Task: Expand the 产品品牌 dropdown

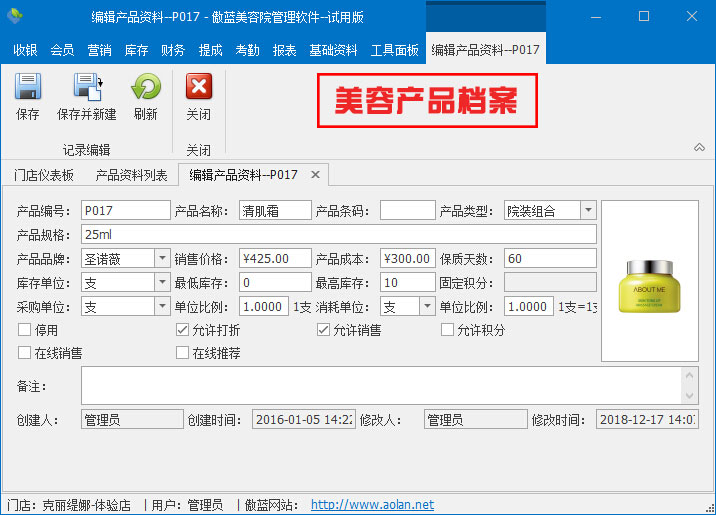Action: pyautogui.click(x=162, y=258)
